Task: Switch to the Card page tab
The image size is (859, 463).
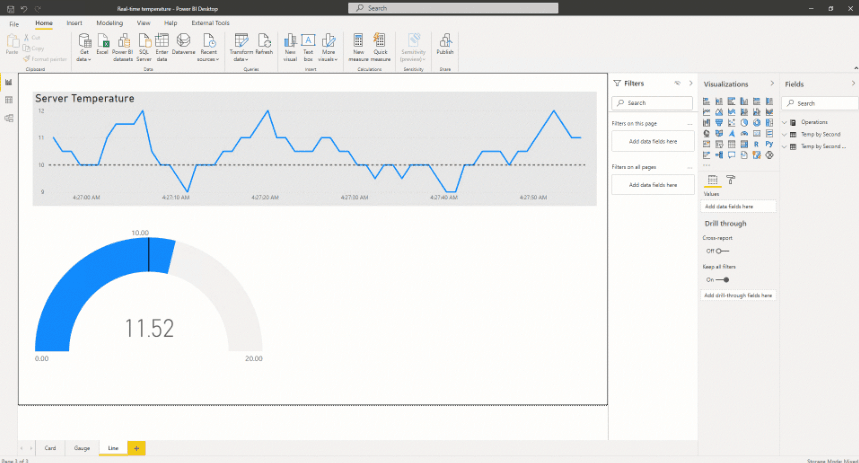Action: tap(50, 448)
